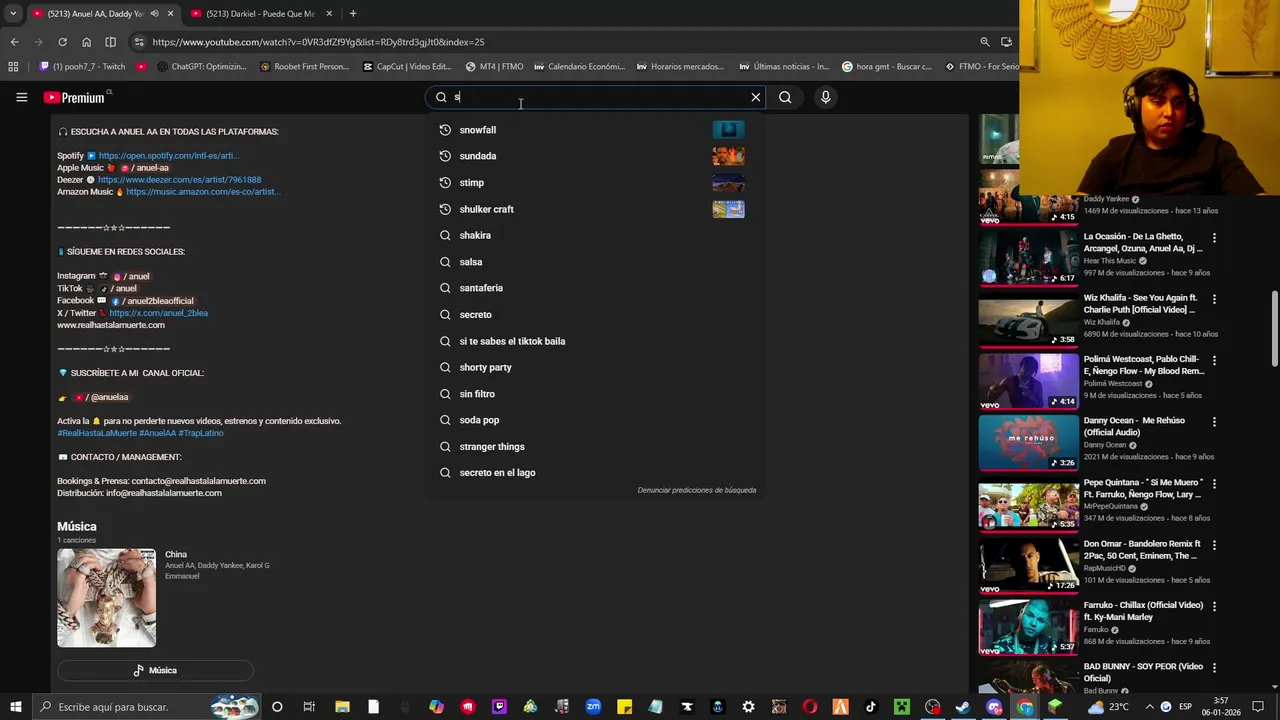Go to the browser home page
The height and width of the screenshot is (720, 1280).
pos(86,42)
